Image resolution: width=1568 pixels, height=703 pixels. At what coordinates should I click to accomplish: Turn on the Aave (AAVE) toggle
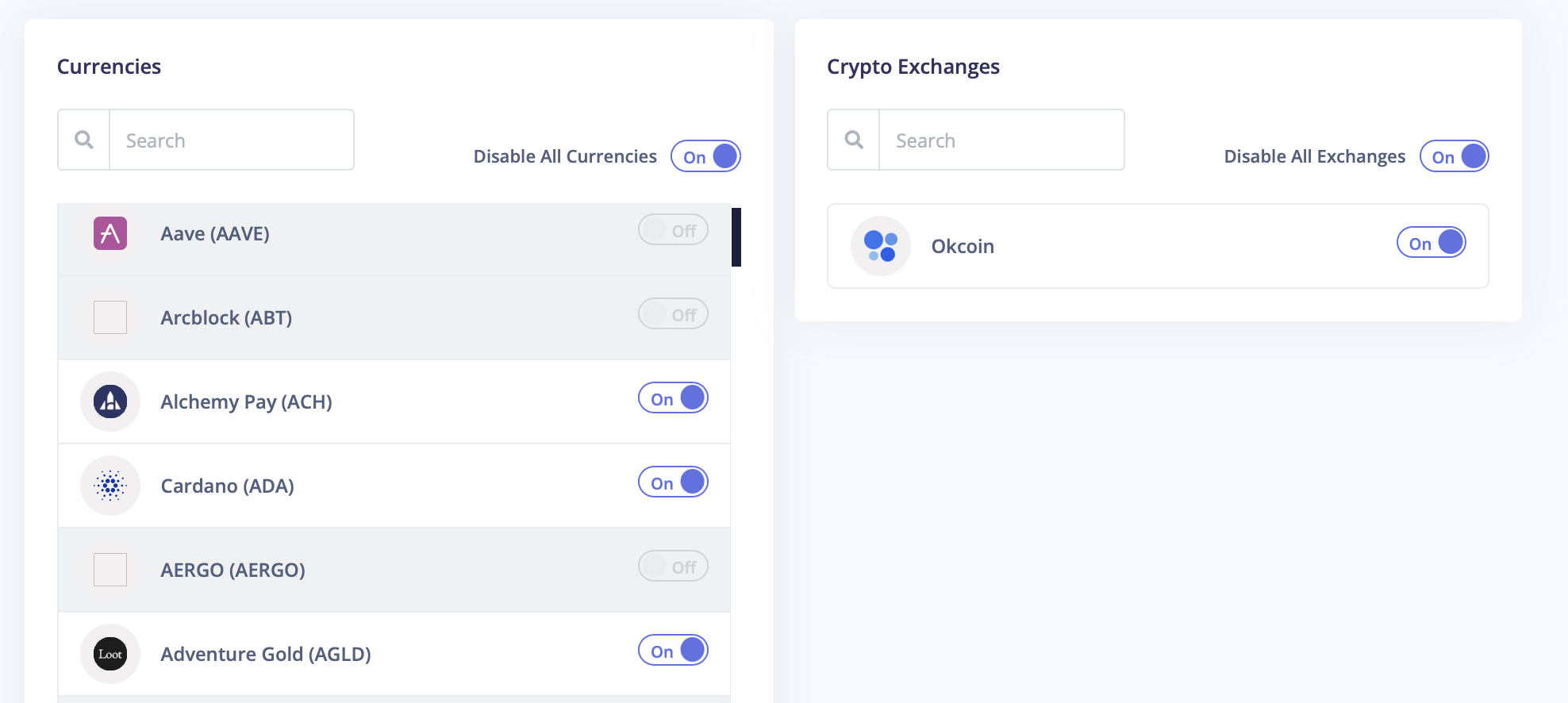[x=673, y=230]
